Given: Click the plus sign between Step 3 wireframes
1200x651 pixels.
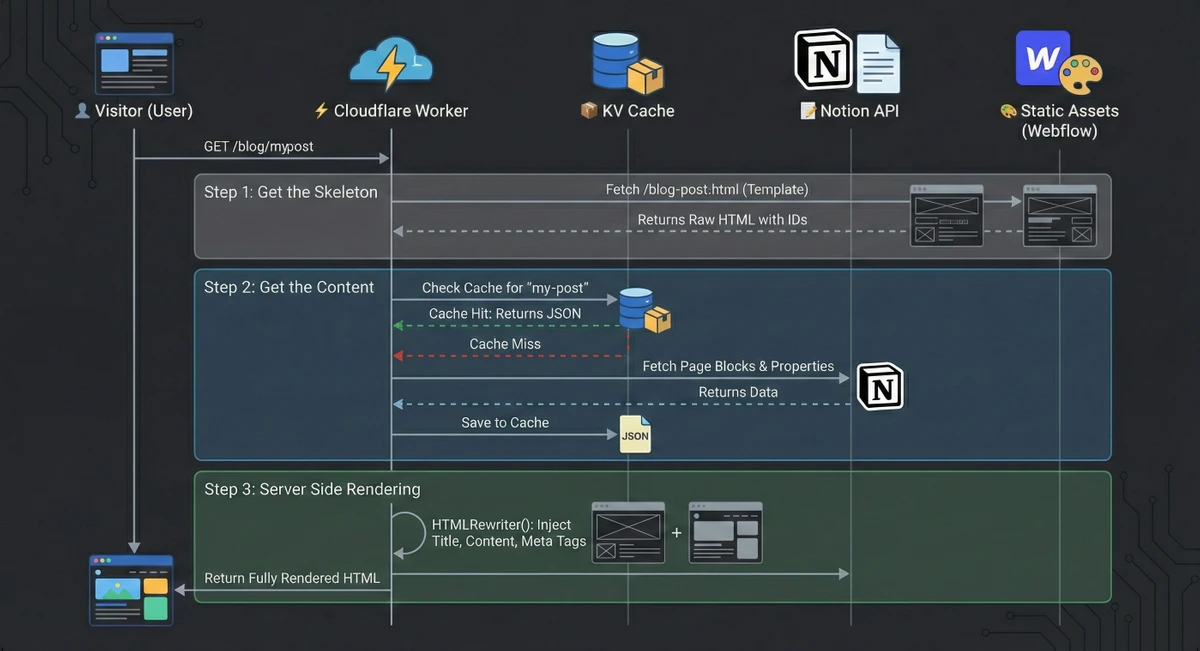Looking at the screenshot, I should 677,533.
